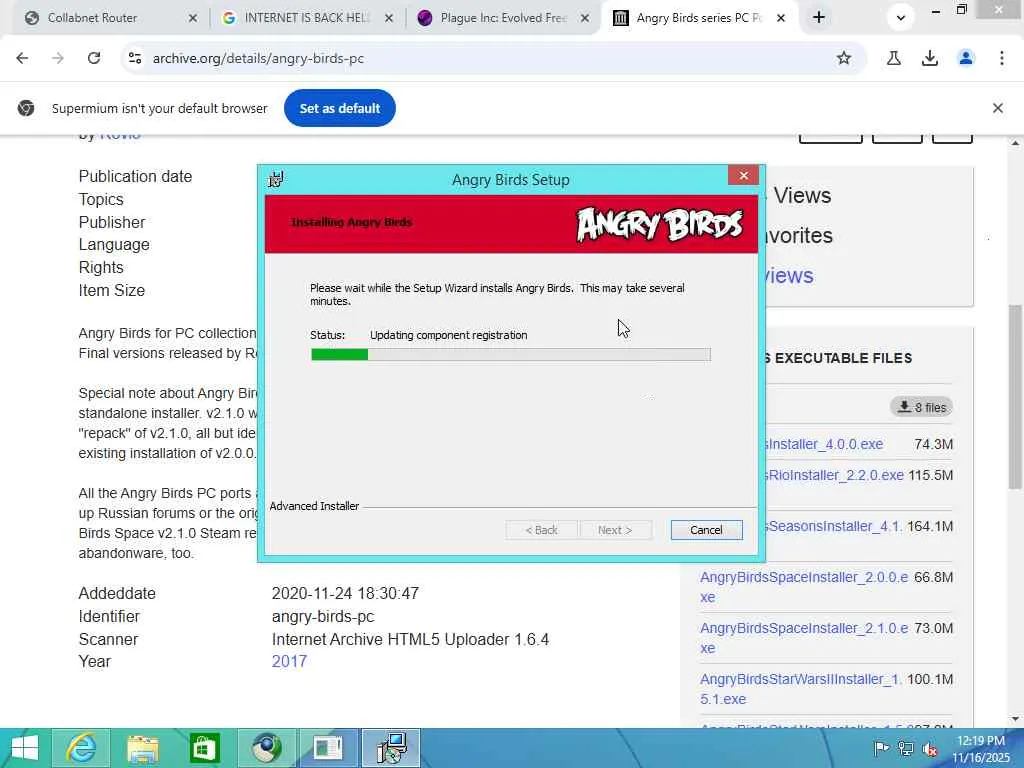
Task: Open File Explorer from the taskbar
Action: (143, 748)
